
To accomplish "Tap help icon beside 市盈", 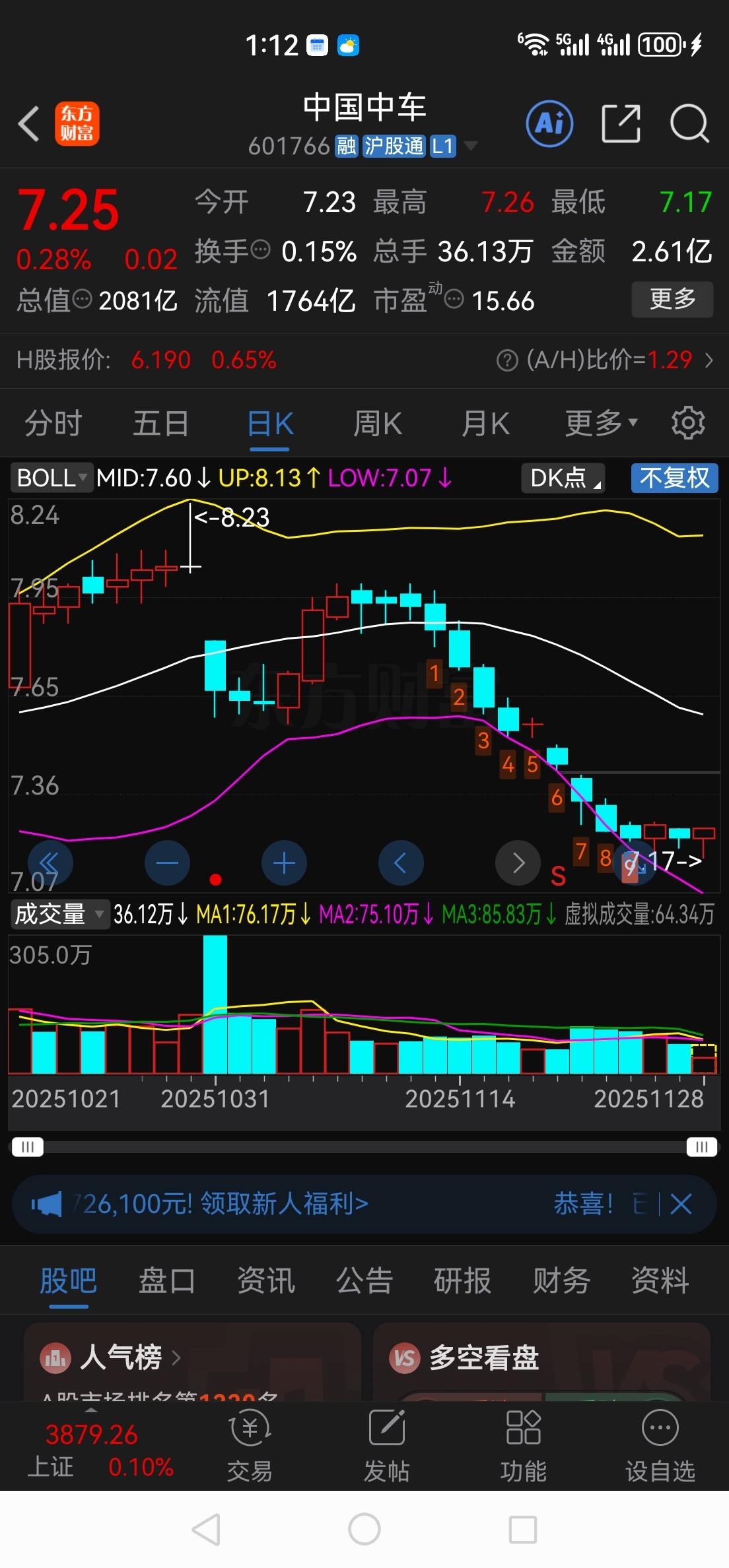I will [454, 300].
